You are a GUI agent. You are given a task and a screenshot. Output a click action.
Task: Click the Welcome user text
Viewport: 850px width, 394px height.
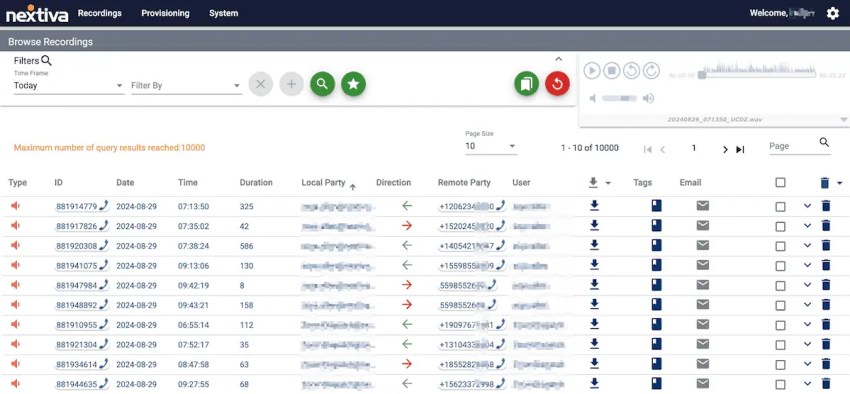pos(782,13)
